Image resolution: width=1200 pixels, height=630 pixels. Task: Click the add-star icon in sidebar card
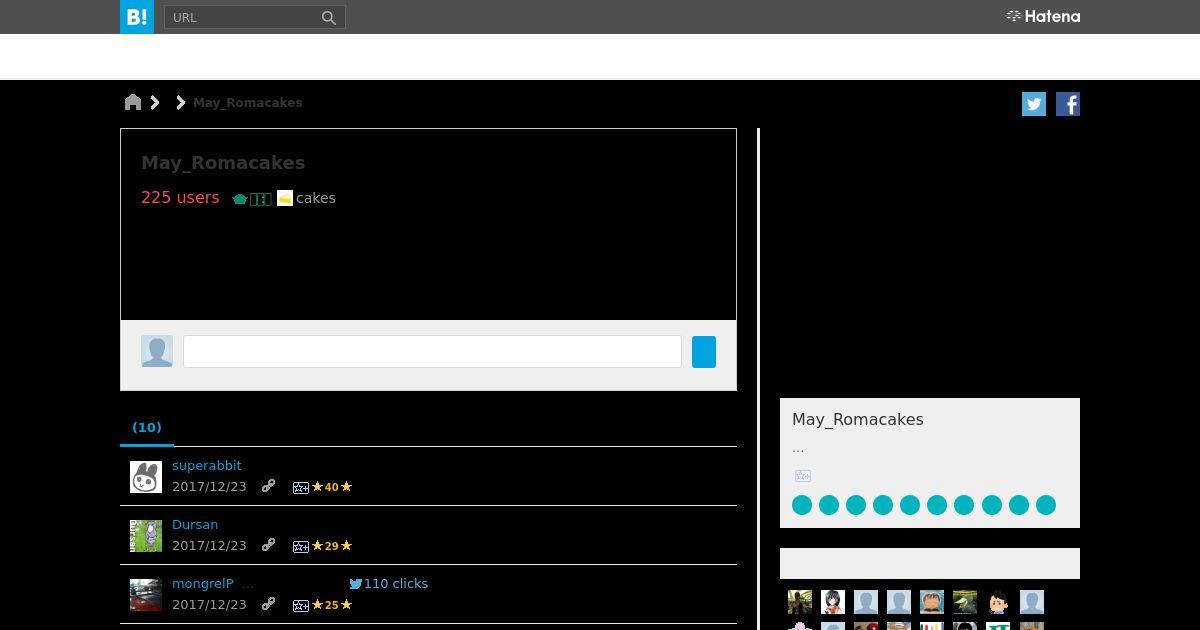click(x=803, y=476)
